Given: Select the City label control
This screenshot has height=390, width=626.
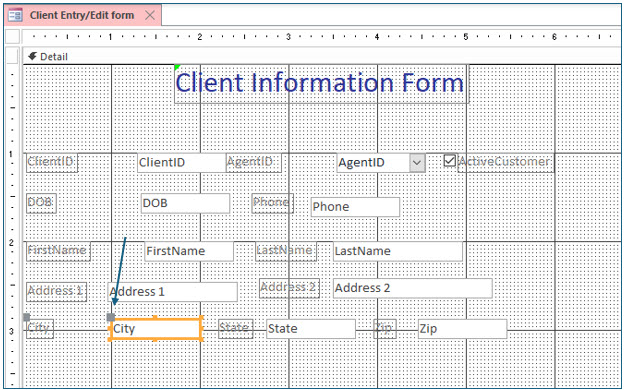Looking at the screenshot, I should tap(40, 329).
